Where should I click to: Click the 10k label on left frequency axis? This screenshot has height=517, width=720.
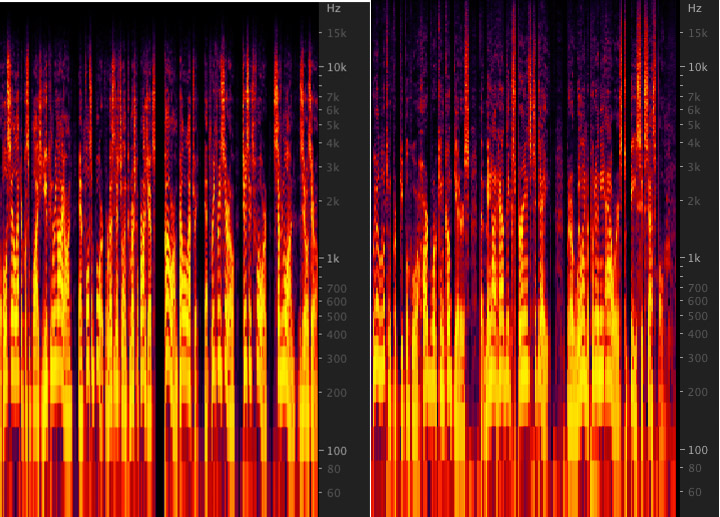click(334, 67)
